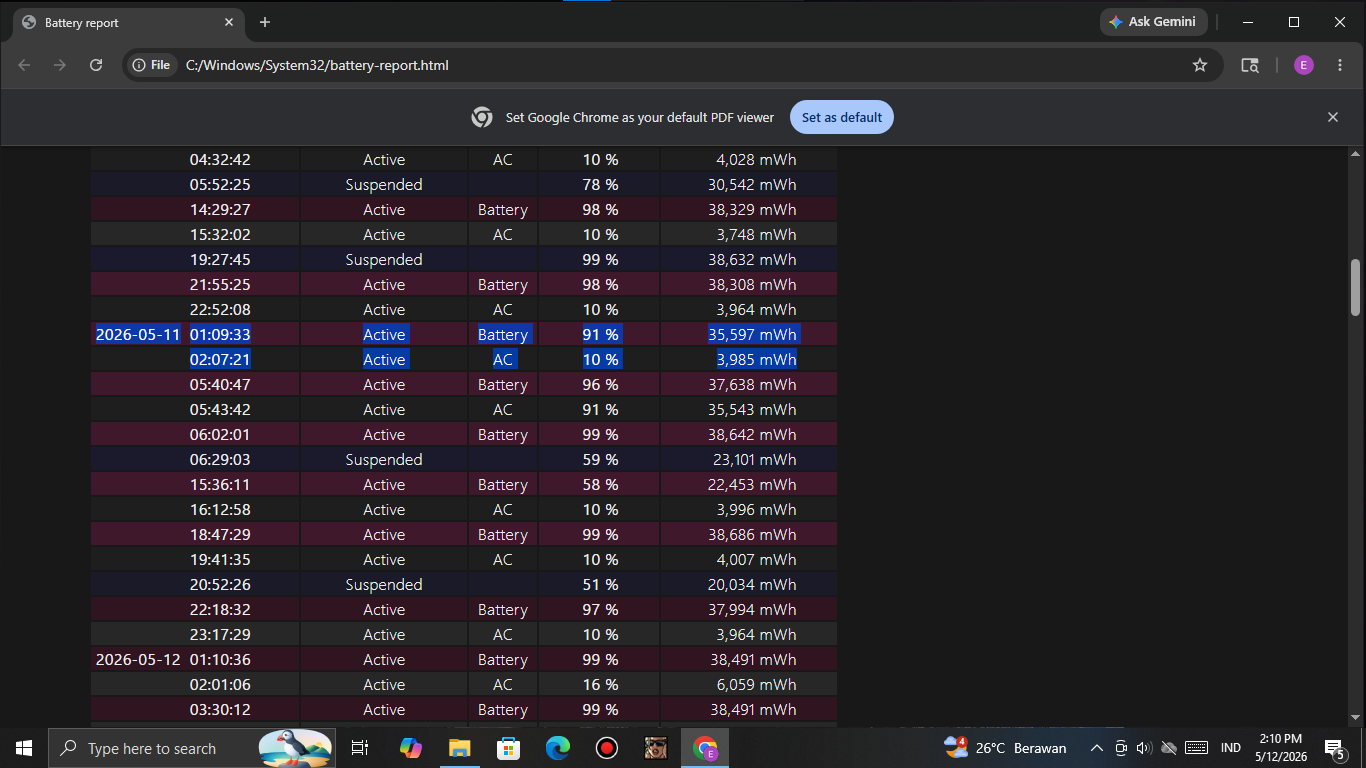Launch Copilot from the taskbar
This screenshot has width=1366, height=768.
point(410,748)
